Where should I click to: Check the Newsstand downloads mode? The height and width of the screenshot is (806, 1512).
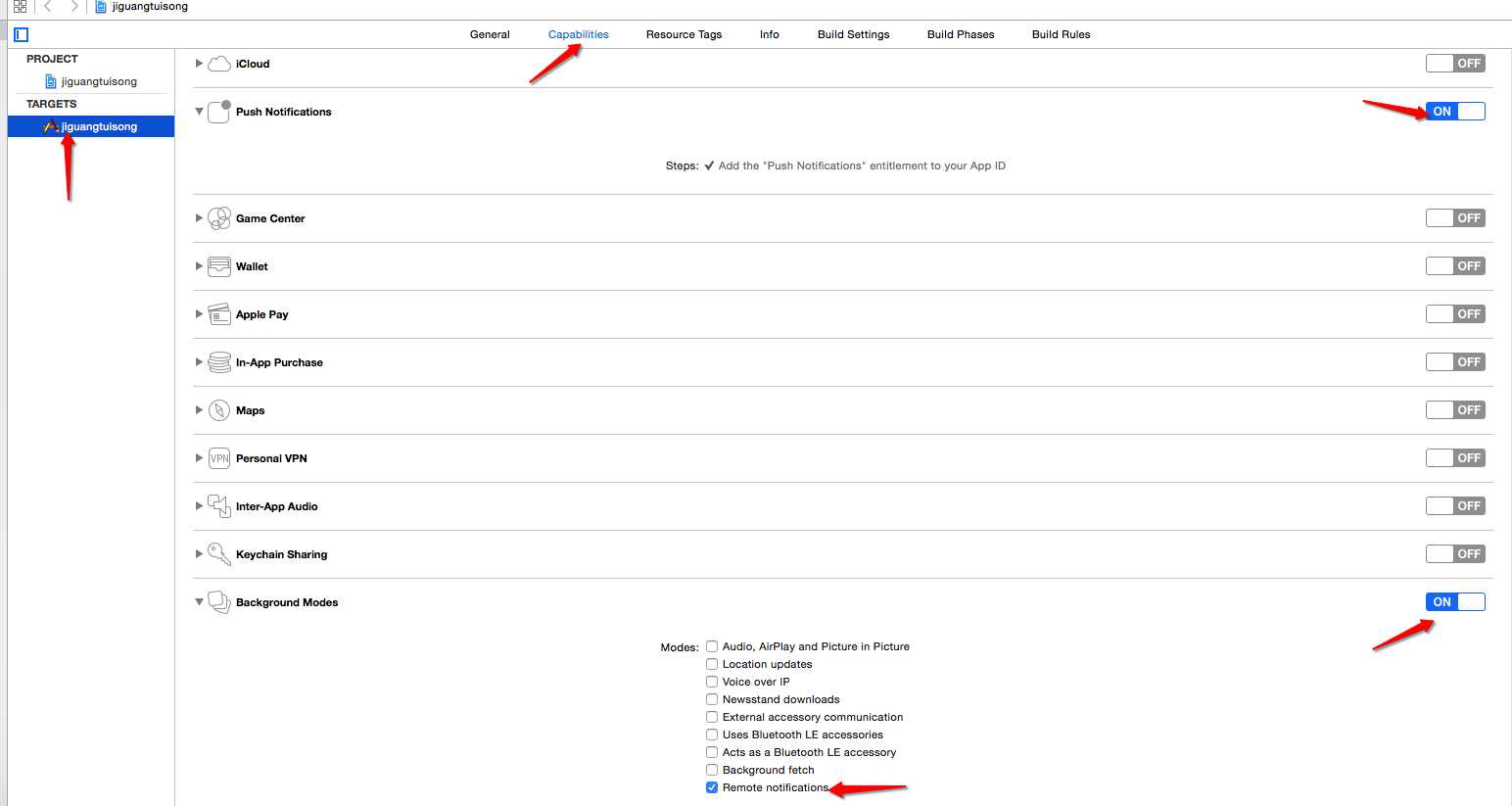click(712, 699)
